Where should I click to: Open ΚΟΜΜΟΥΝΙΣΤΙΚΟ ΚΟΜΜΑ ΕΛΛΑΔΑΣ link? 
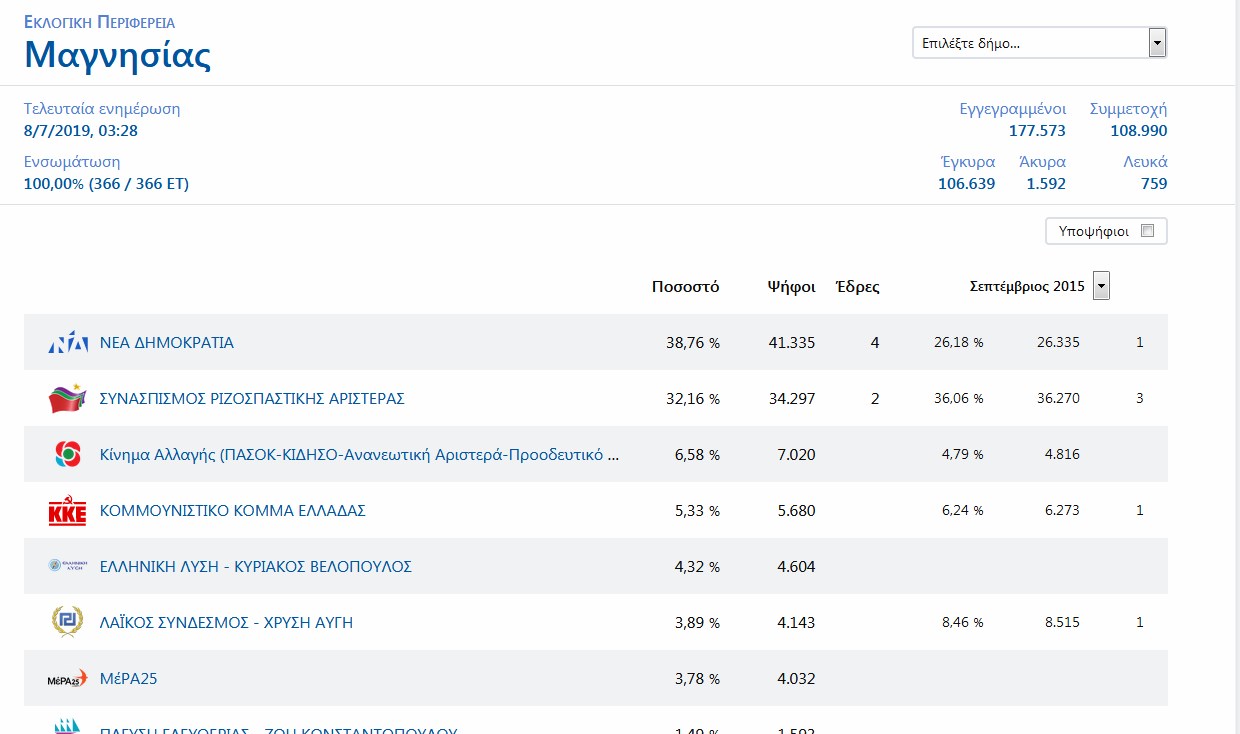(x=233, y=511)
